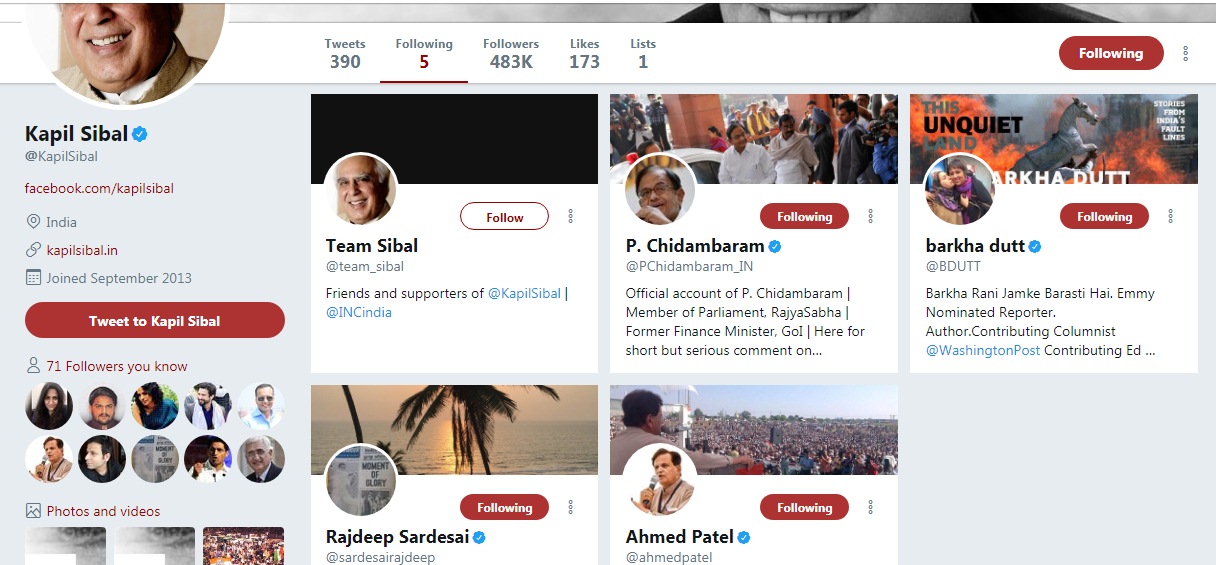1216x565 pixels.
Task: Unfollow Rajdeep Sardesai via Following button
Action: (x=504, y=508)
